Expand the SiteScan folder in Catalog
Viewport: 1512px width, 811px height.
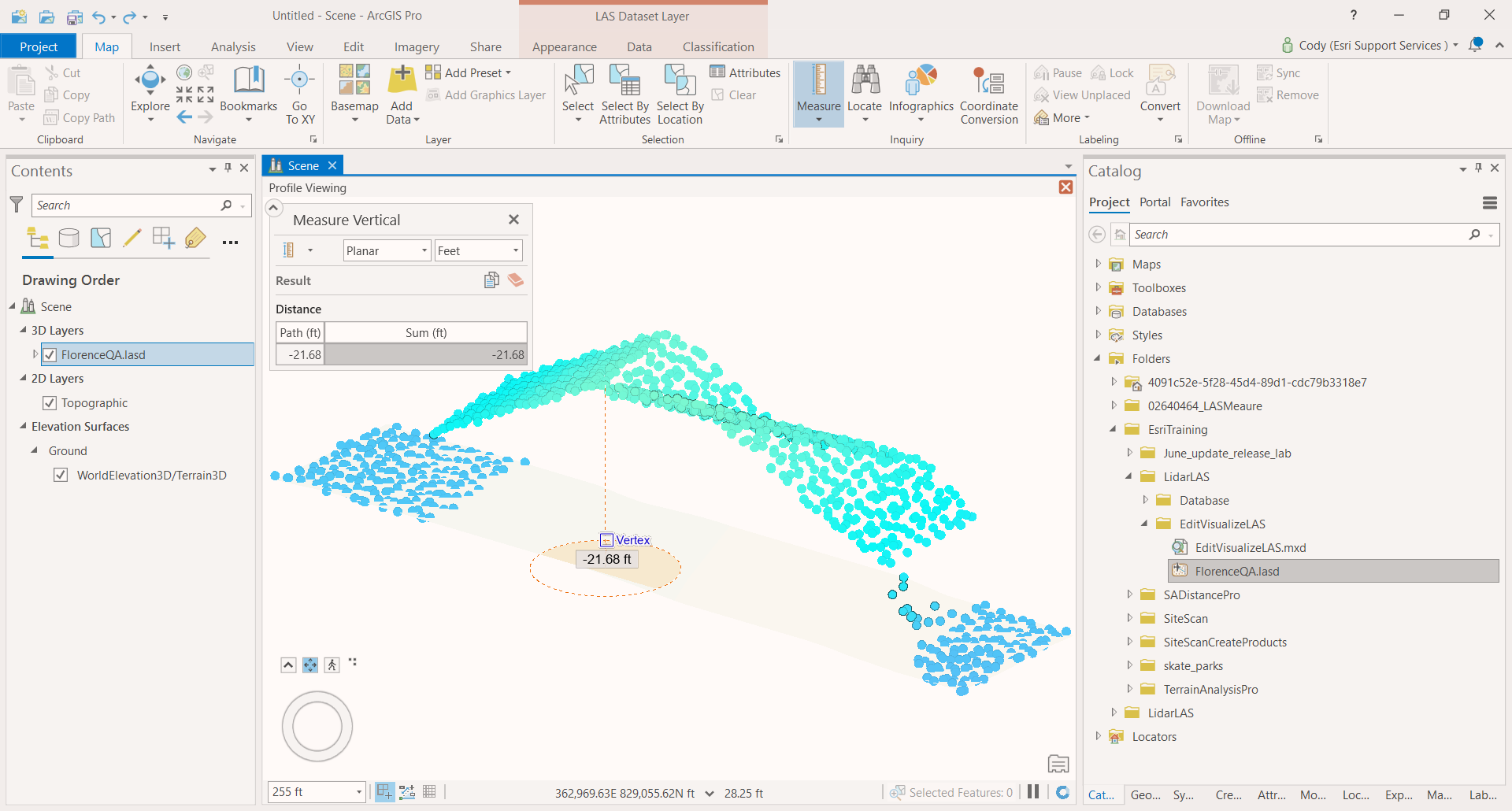point(1129,619)
